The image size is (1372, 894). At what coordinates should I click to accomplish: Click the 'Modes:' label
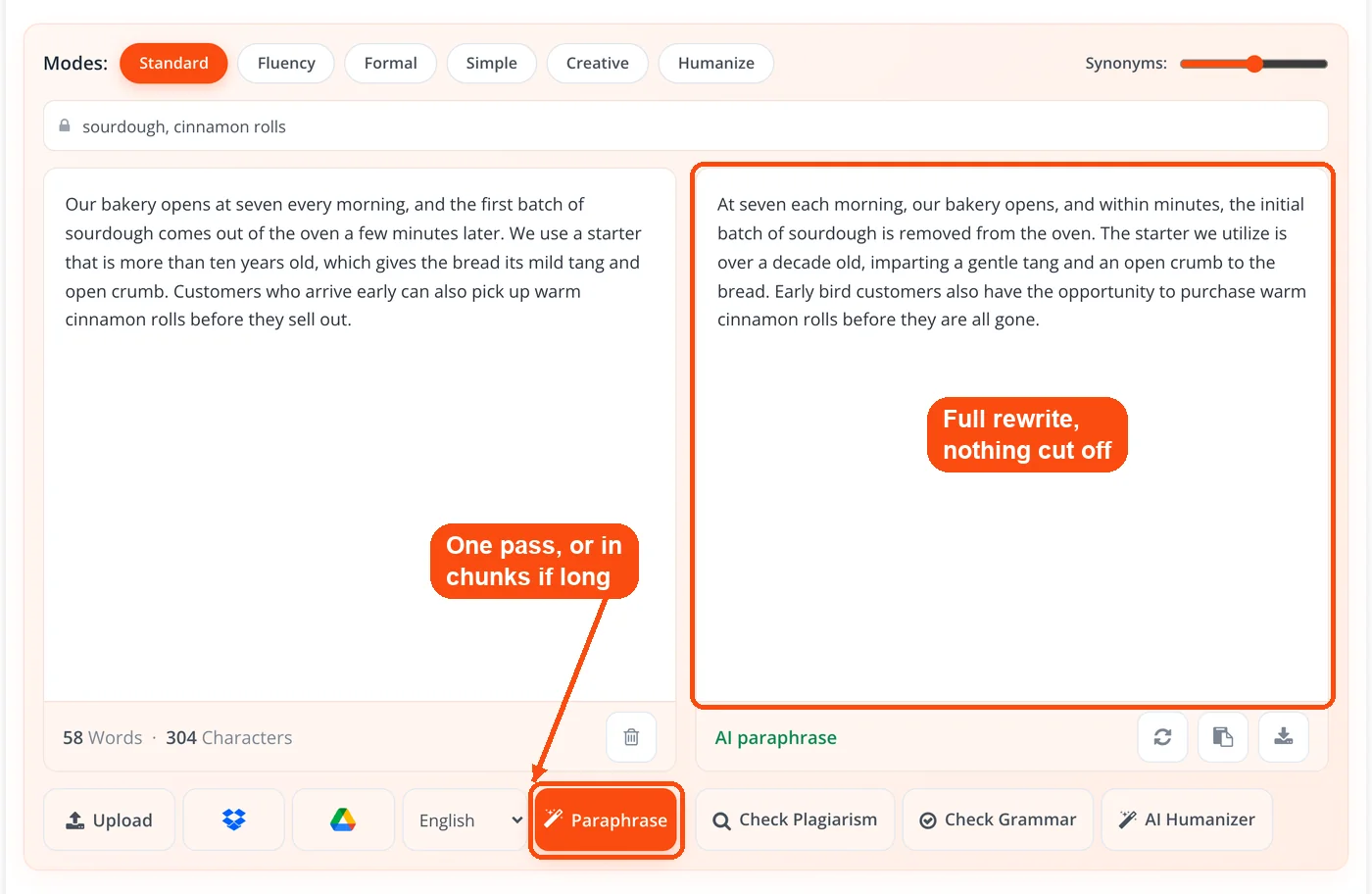pyautogui.click(x=75, y=63)
